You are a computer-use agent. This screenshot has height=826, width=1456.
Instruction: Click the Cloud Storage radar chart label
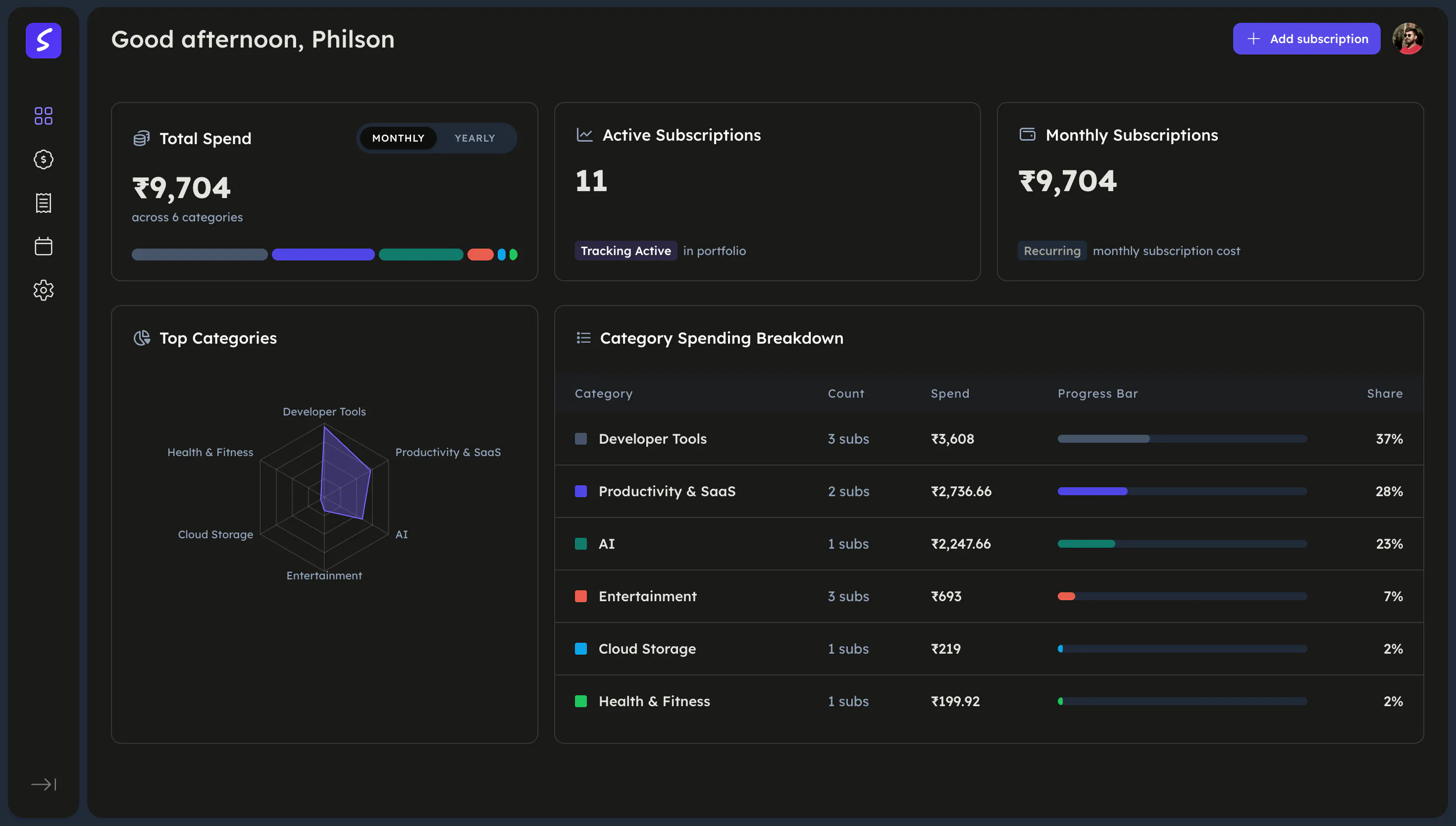coord(215,534)
